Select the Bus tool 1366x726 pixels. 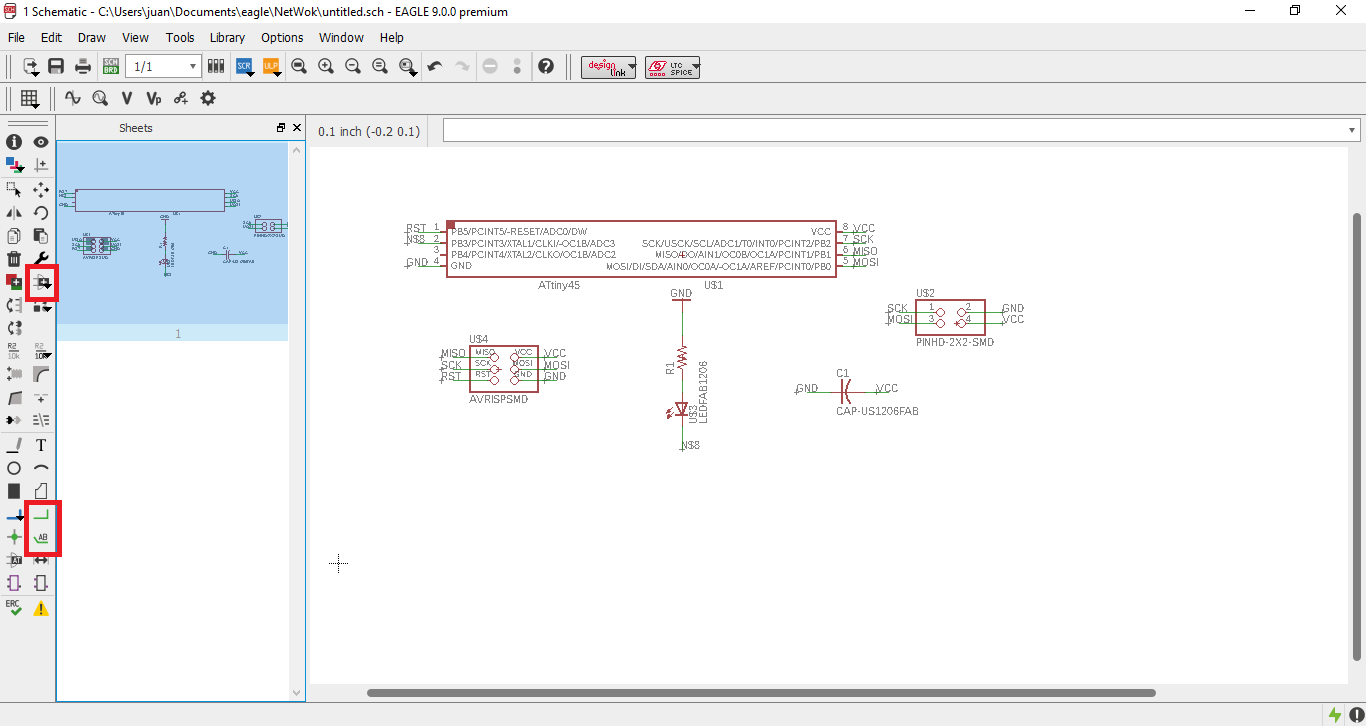click(14, 515)
